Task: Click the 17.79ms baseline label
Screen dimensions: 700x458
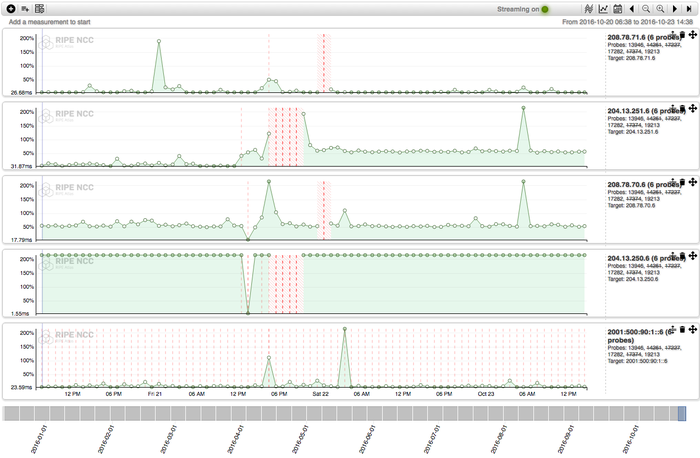Action: (22, 240)
